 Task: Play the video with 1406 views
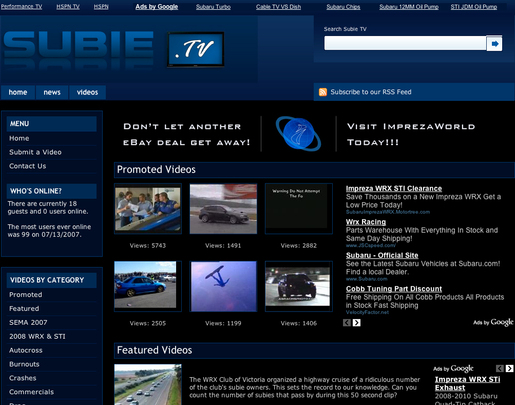point(299,286)
